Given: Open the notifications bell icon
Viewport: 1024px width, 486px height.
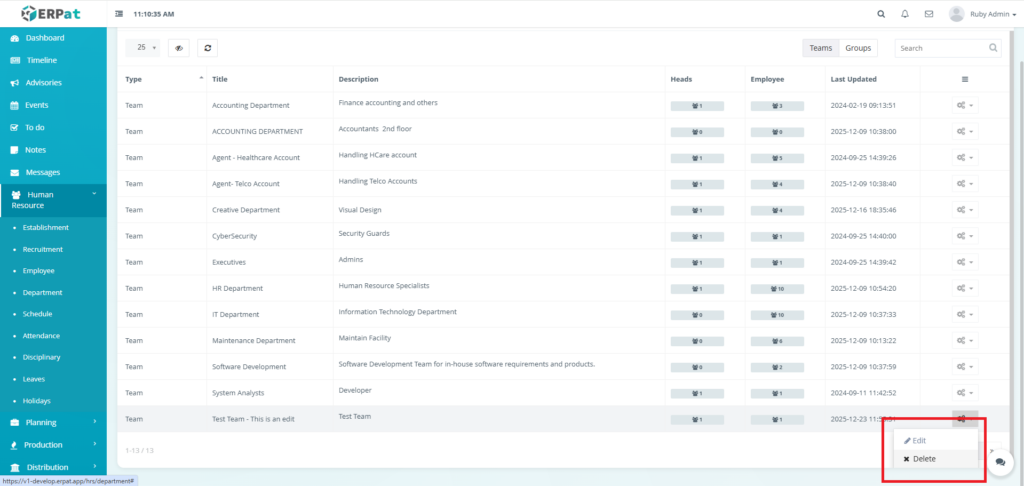Looking at the screenshot, I should click(x=905, y=14).
